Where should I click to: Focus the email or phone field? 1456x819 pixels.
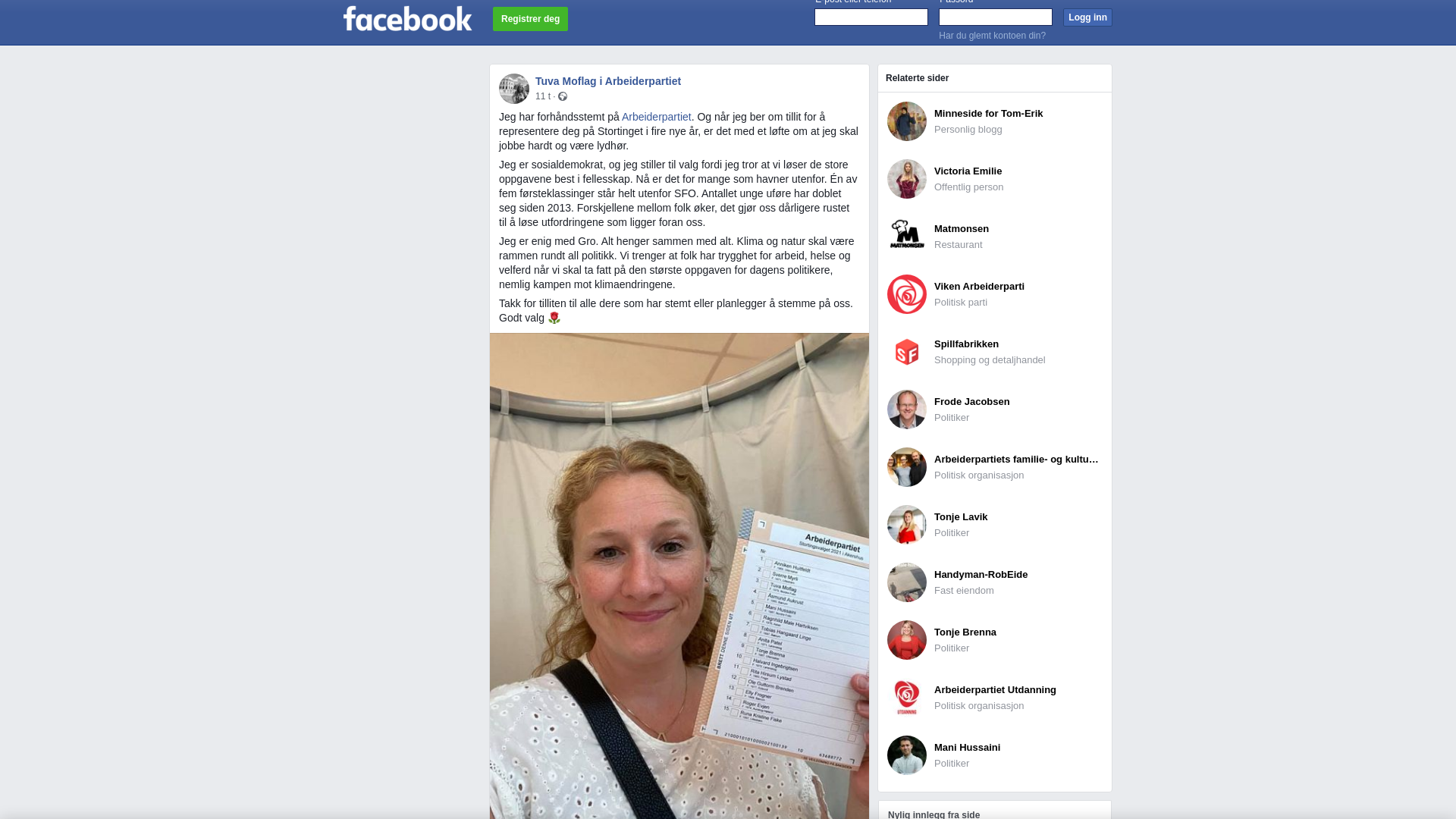pos(871,17)
